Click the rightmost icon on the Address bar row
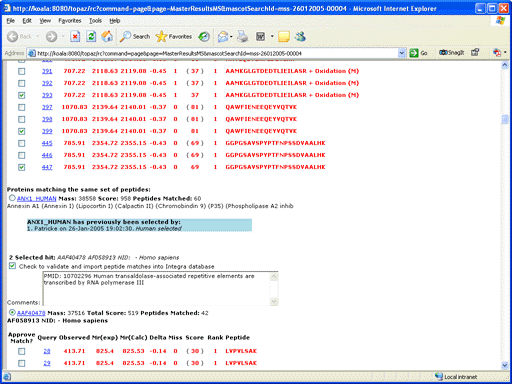This screenshot has width=512, height=384. [x=497, y=53]
